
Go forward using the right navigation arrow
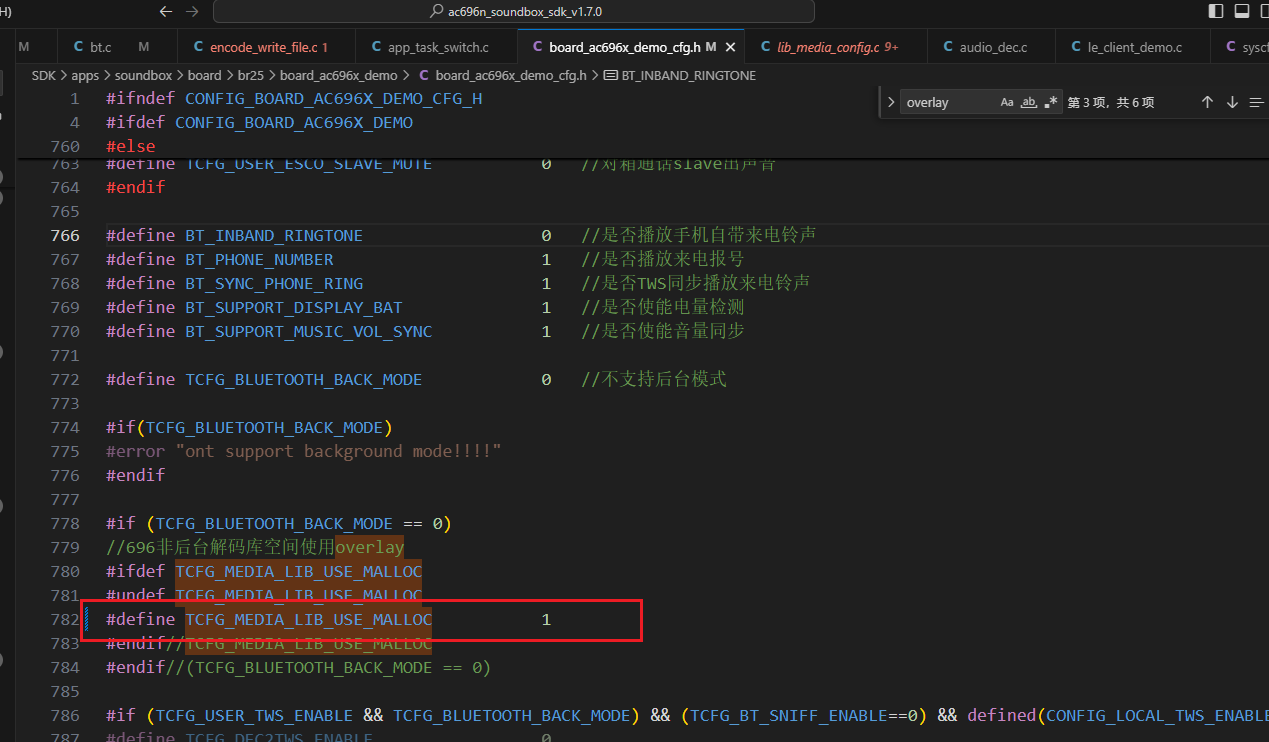tap(192, 11)
